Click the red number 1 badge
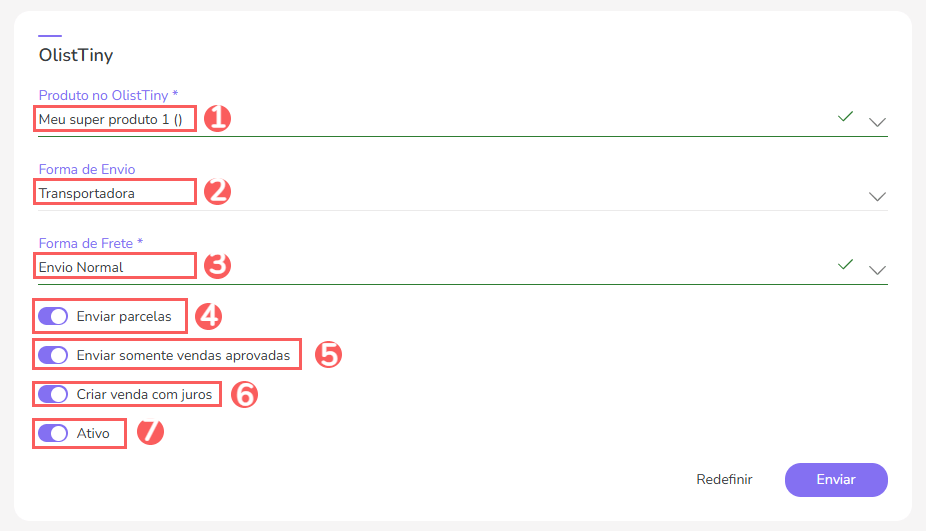This screenshot has width=926, height=531. click(x=217, y=118)
